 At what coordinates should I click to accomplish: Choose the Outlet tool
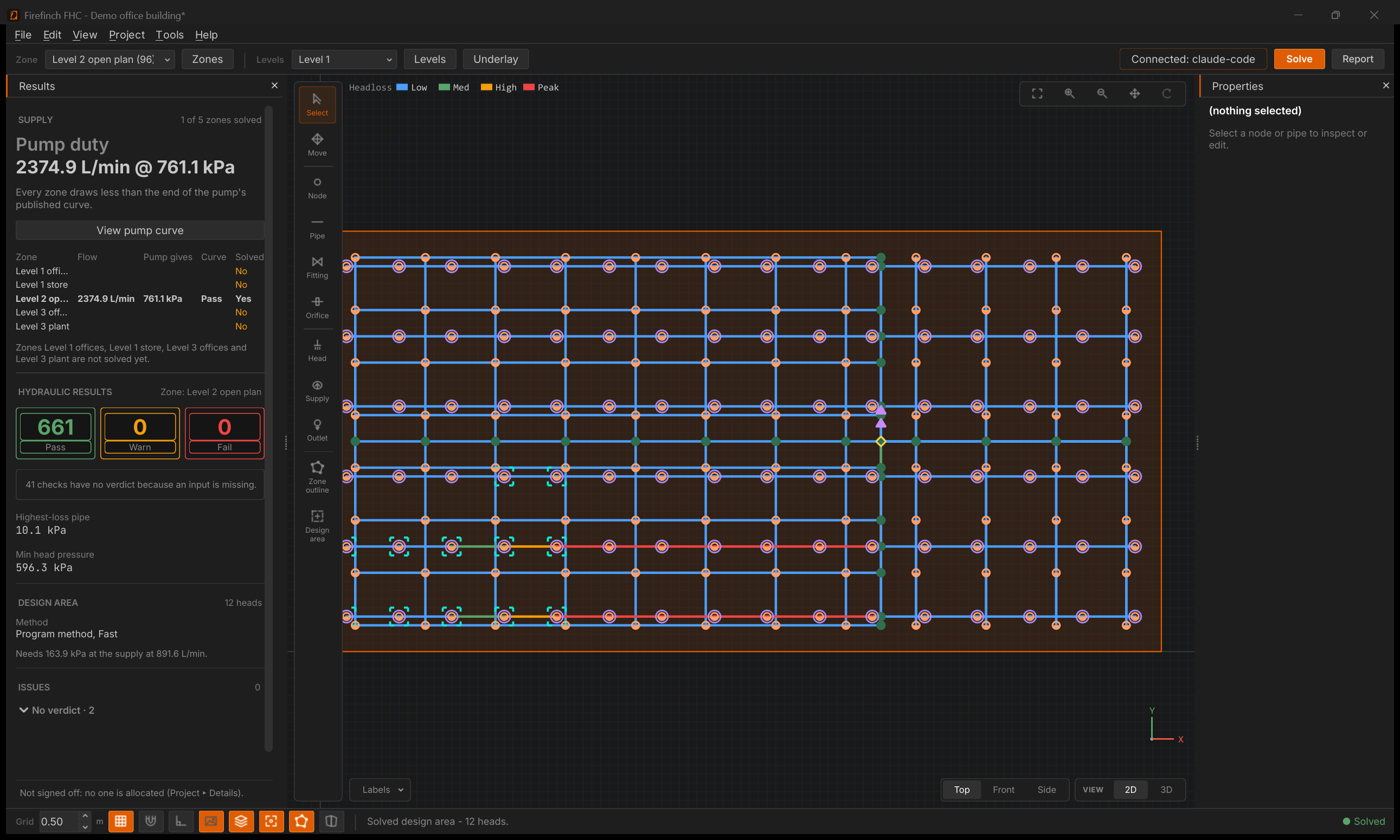click(x=317, y=431)
